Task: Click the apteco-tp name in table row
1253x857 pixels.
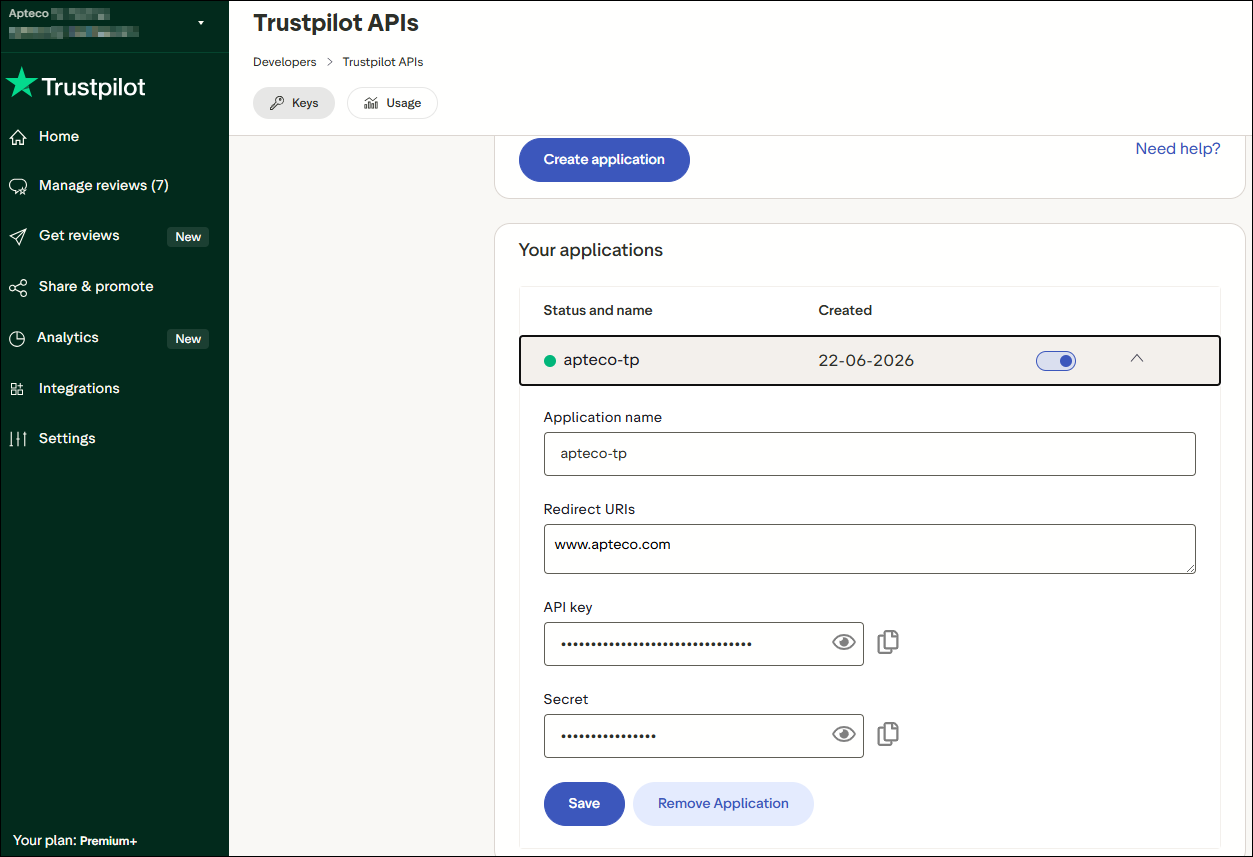Action: [601, 361]
